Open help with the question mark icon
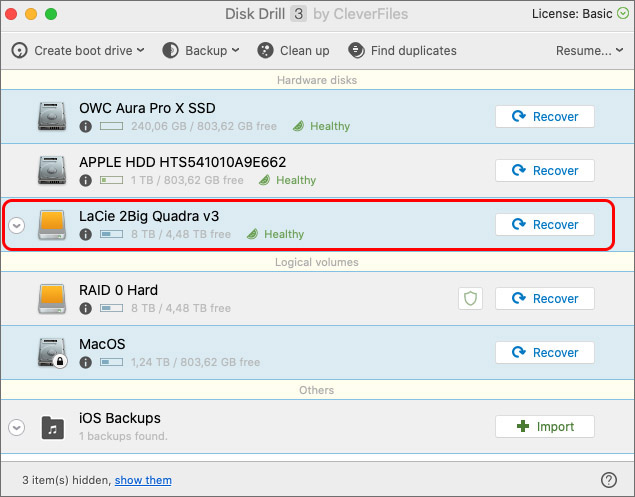Viewport: 635px width, 497px height. click(609, 480)
